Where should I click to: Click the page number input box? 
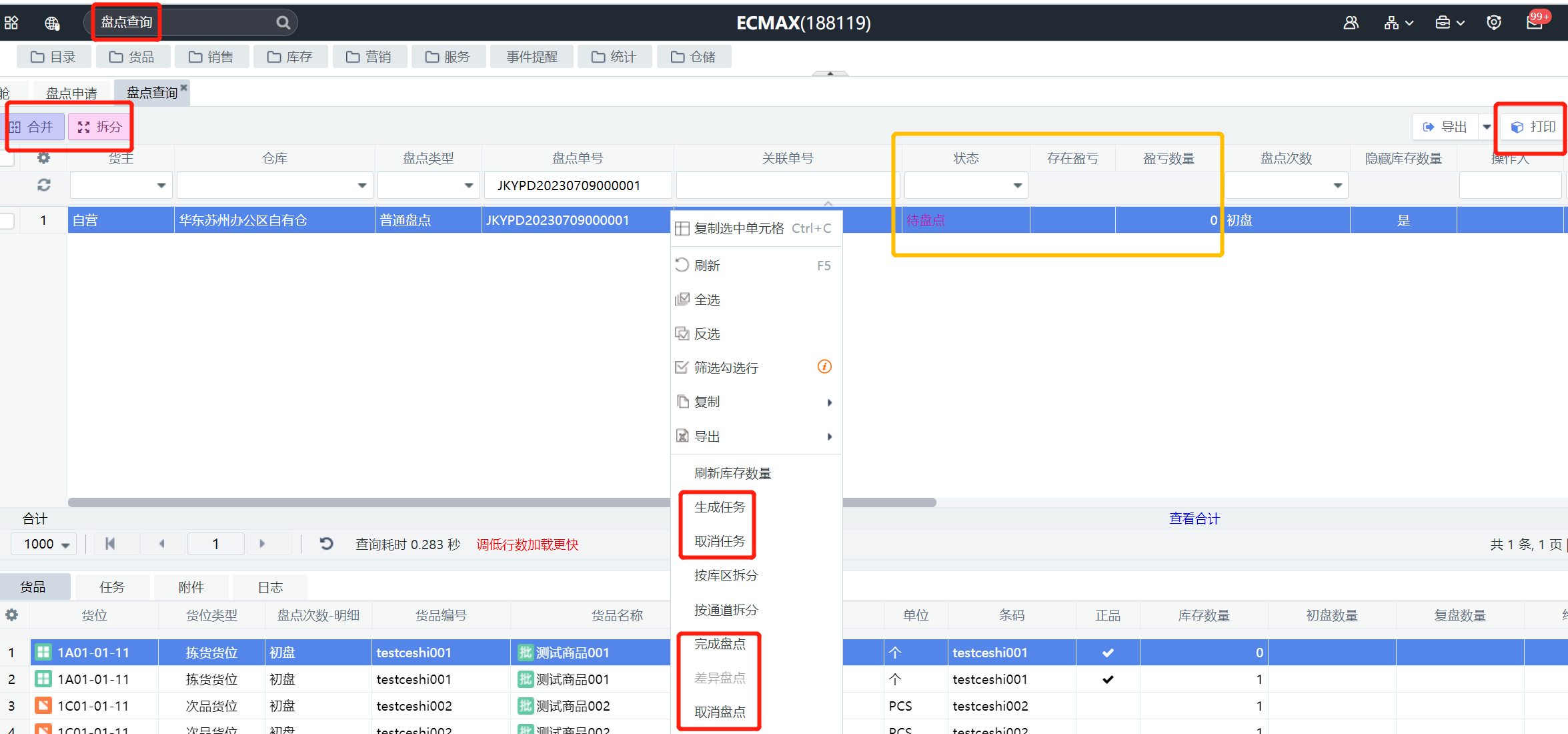point(216,544)
